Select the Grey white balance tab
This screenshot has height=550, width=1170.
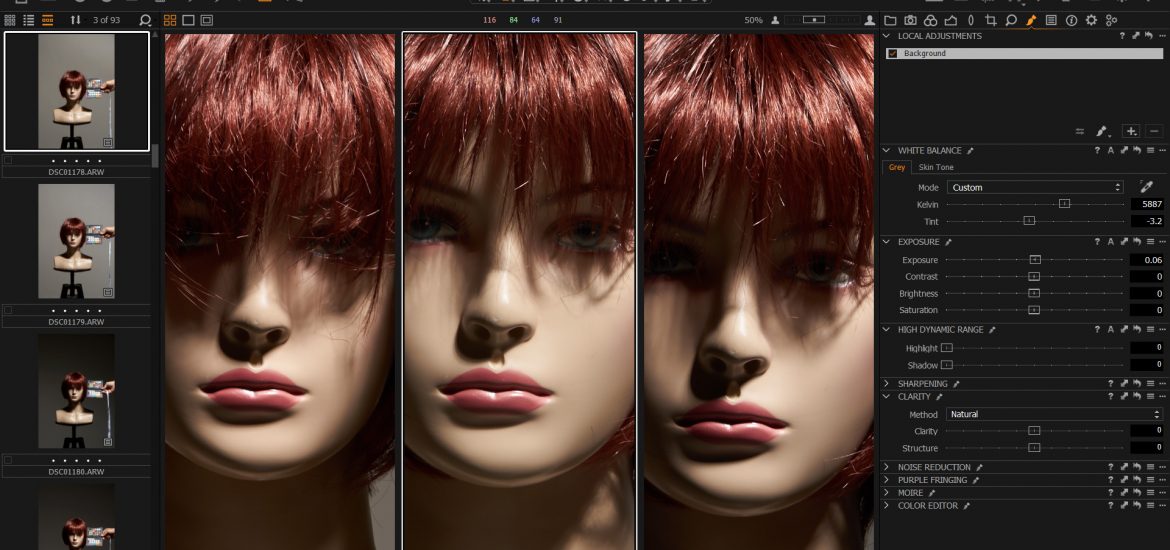click(x=897, y=167)
